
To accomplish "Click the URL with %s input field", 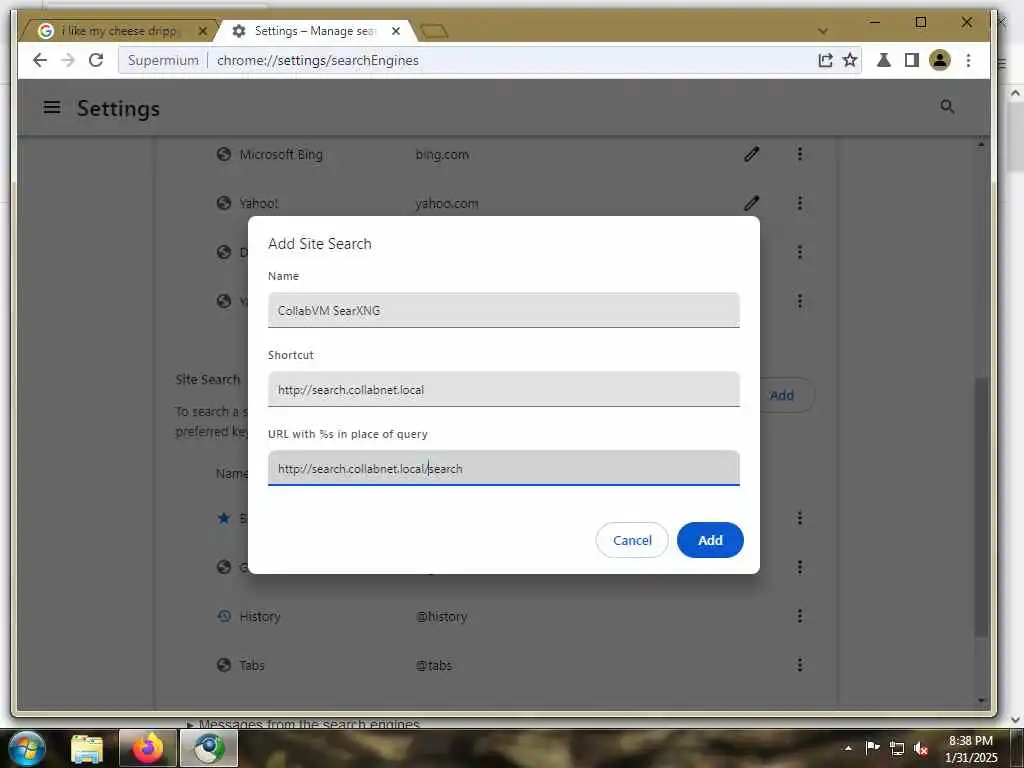I will [504, 468].
